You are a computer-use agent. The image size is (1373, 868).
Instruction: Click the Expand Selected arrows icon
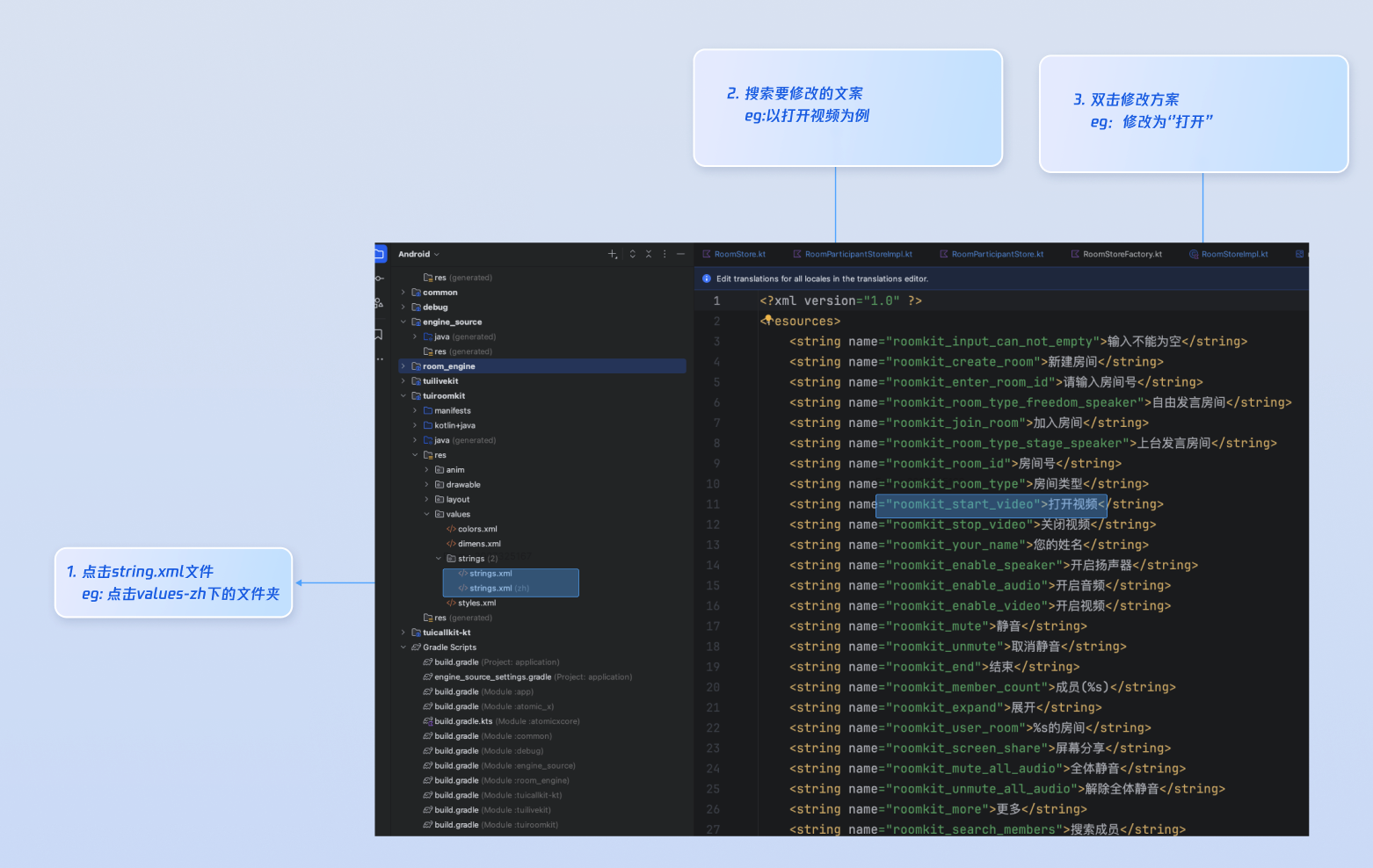coord(632,254)
